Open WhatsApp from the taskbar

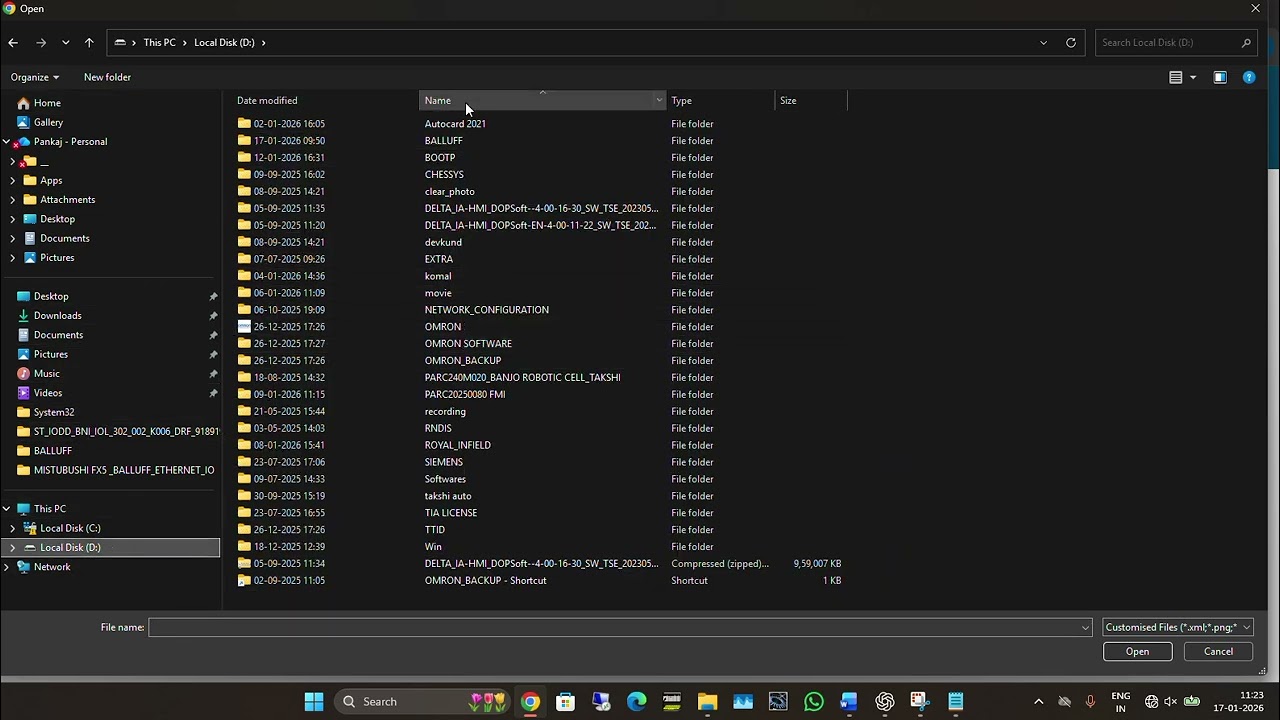(x=814, y=702)
